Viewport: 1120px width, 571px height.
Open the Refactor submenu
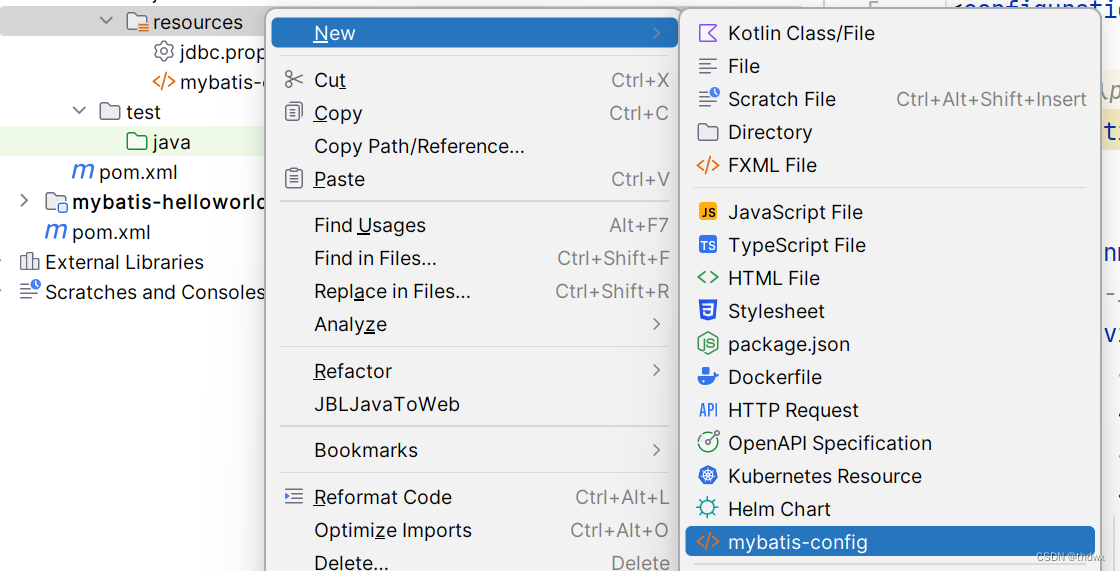(352, 371)
